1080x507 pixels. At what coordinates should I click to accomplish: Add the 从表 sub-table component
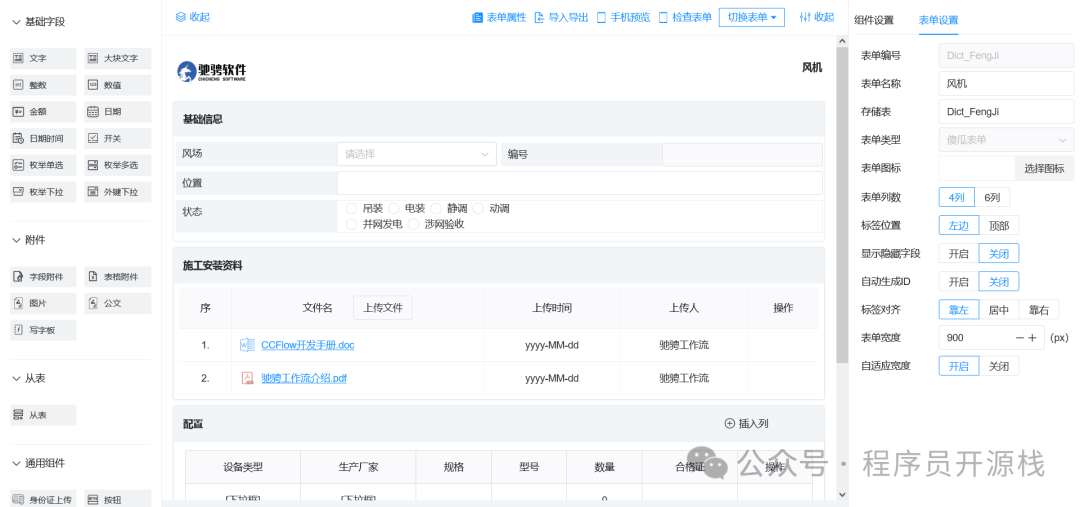click(x=43, y=415)
